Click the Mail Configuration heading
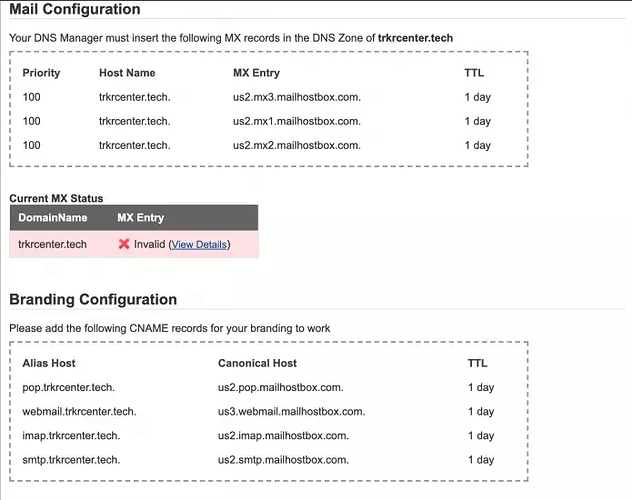Viewport: 632px width, 500px height. point(75,10)
